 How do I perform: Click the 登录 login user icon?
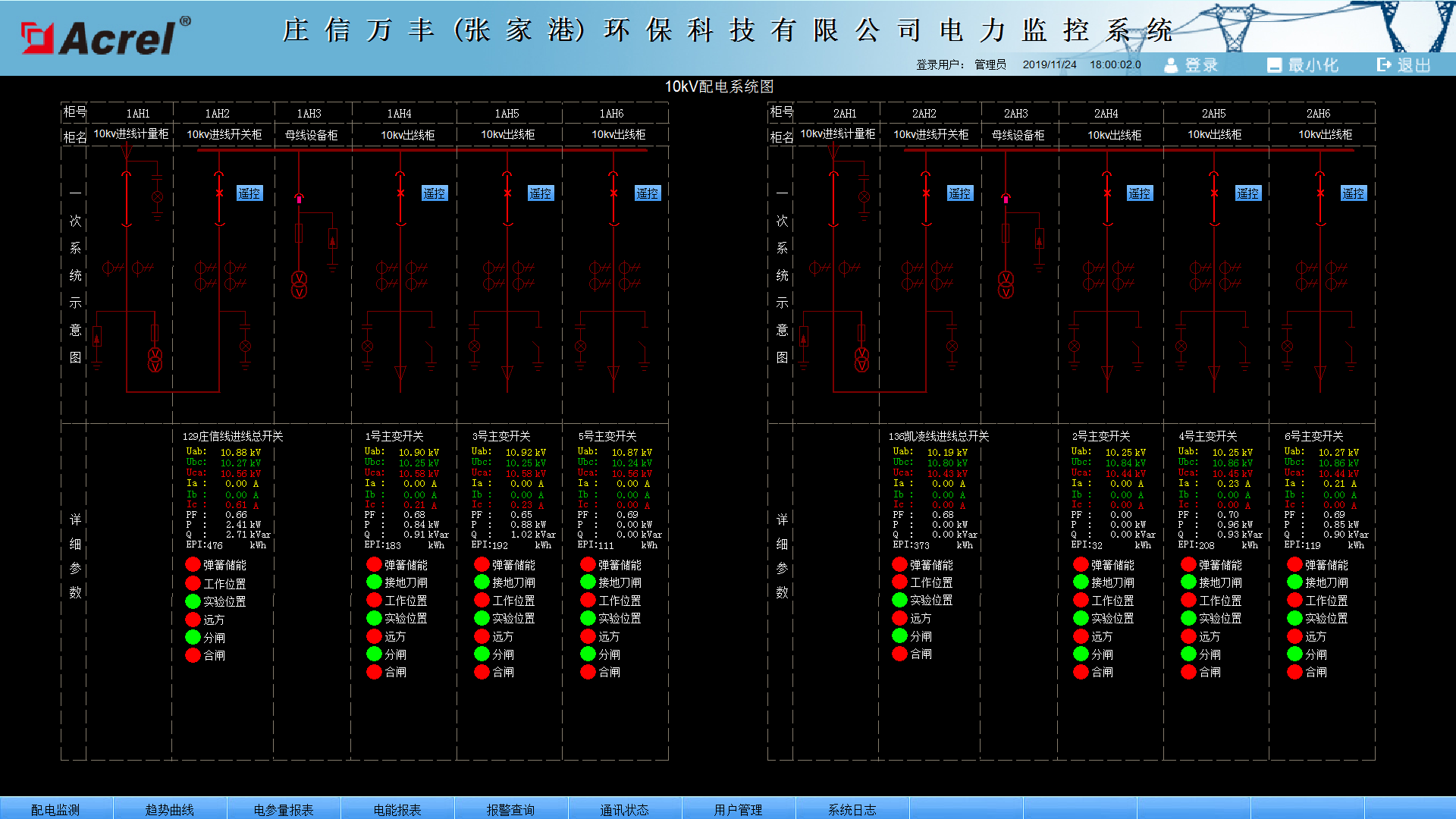[1171, 65]
